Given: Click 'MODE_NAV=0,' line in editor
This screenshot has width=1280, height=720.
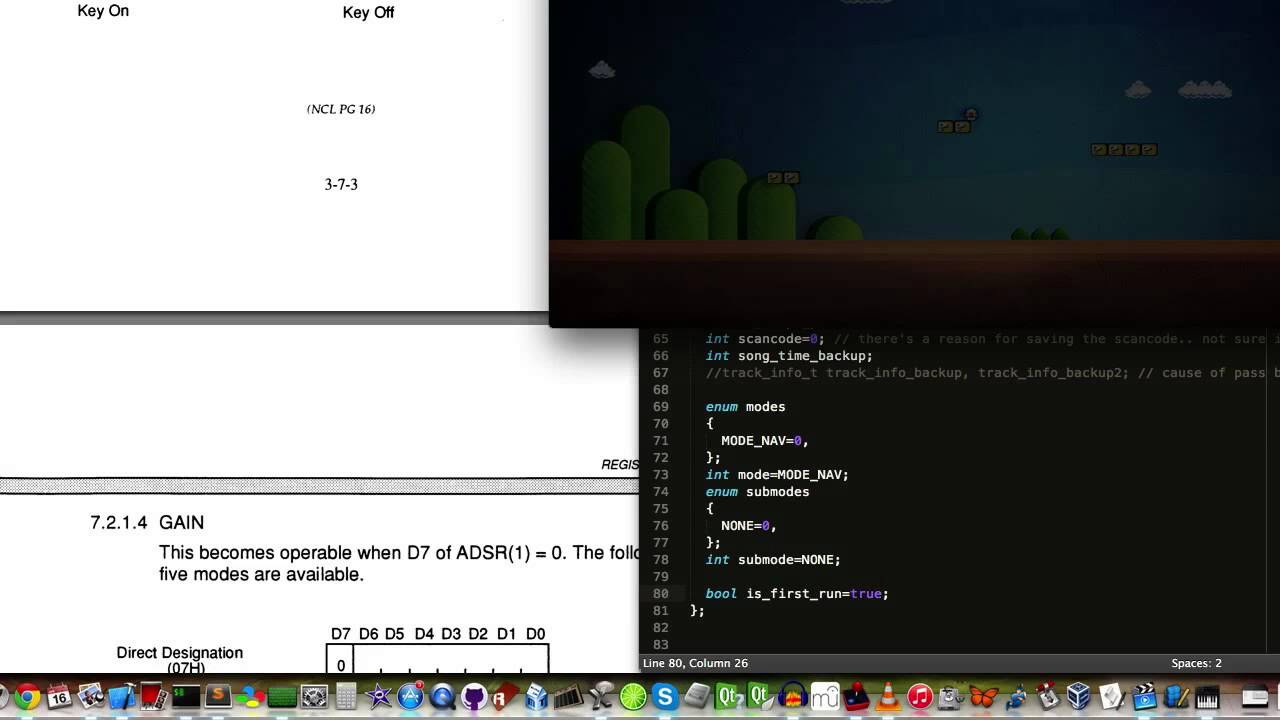Looking at the screenshot, I should 765,441.
